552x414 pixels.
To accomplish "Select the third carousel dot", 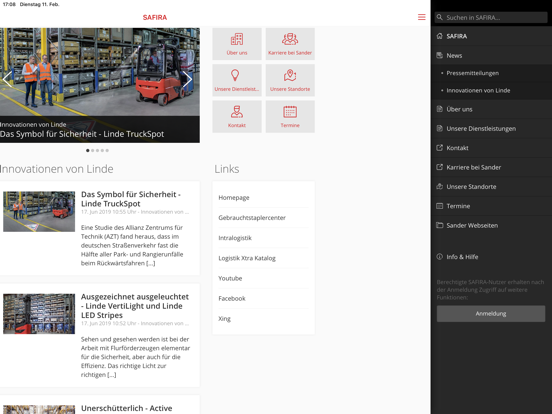I will 98,150.
